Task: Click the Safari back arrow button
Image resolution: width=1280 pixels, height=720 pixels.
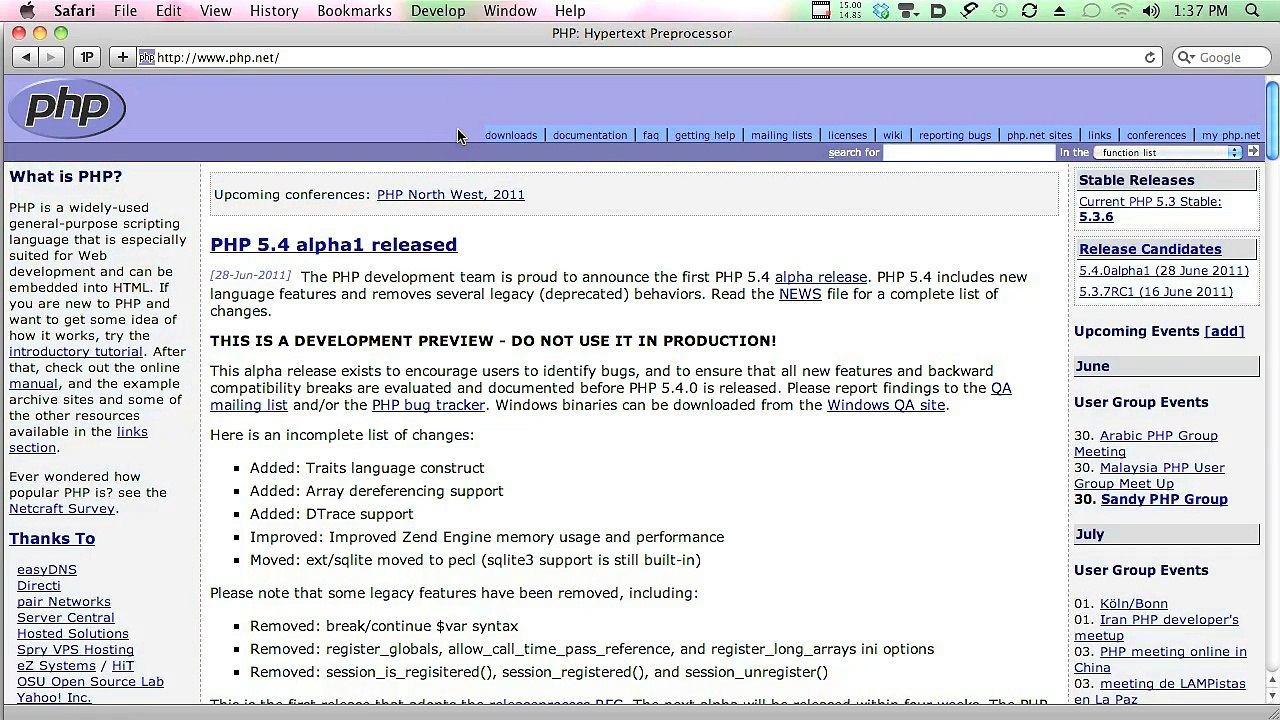Action: pos(27,57)
